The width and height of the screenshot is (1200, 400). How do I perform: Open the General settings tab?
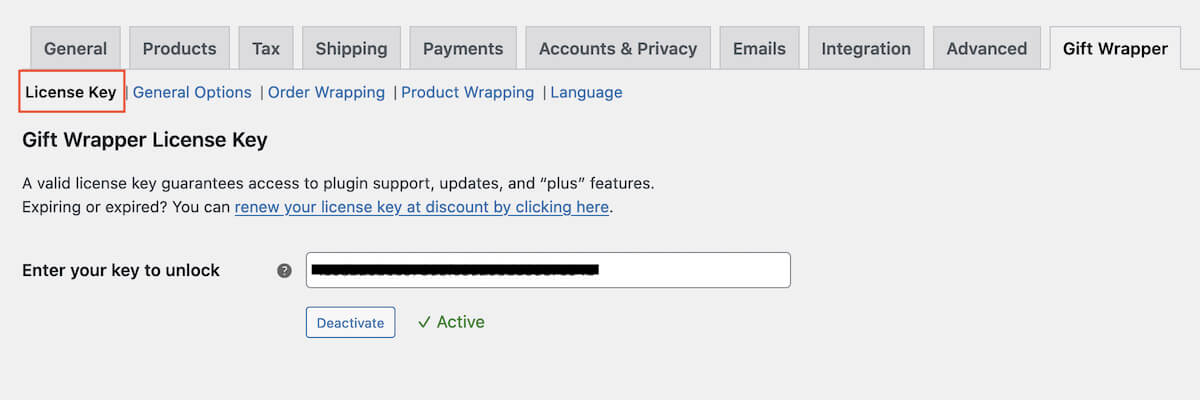click(76, 48)
